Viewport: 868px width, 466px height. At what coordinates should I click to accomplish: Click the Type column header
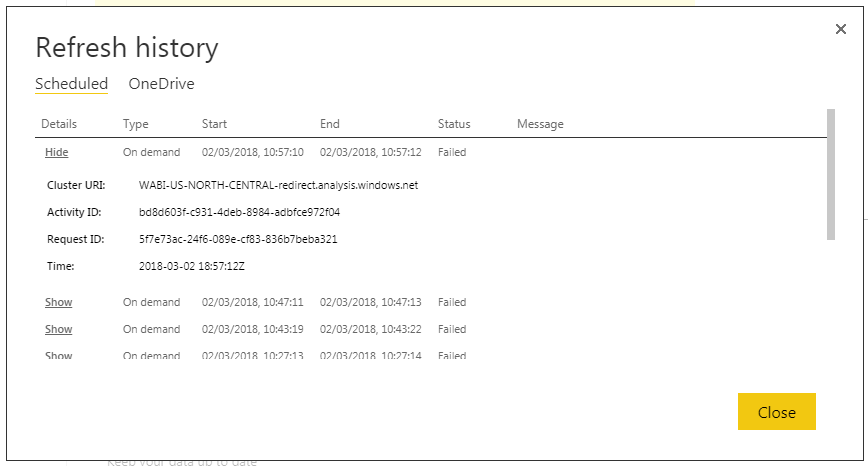[136, 124]
